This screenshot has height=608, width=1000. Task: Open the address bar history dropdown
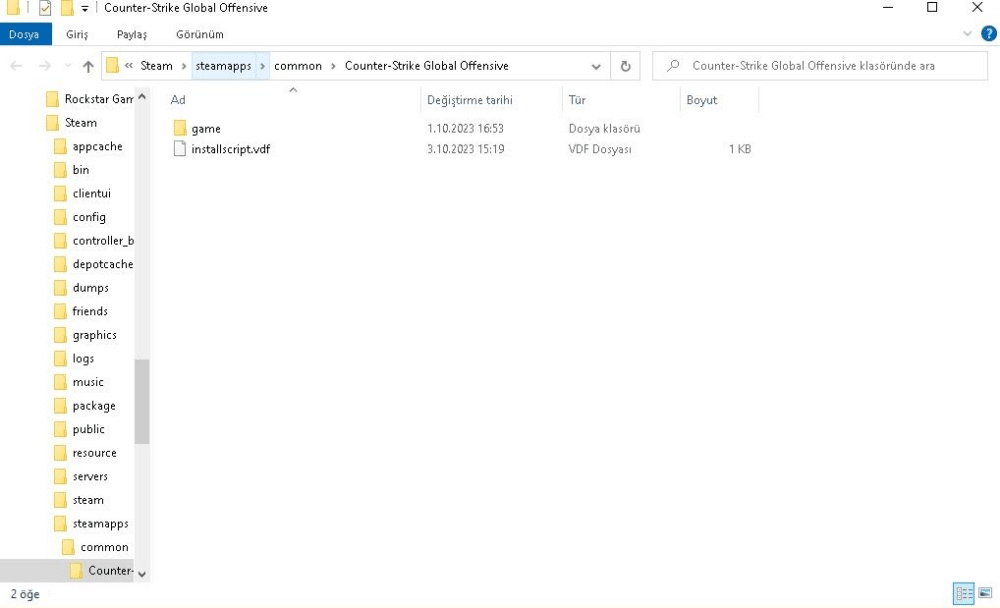[x=597, y=67]
